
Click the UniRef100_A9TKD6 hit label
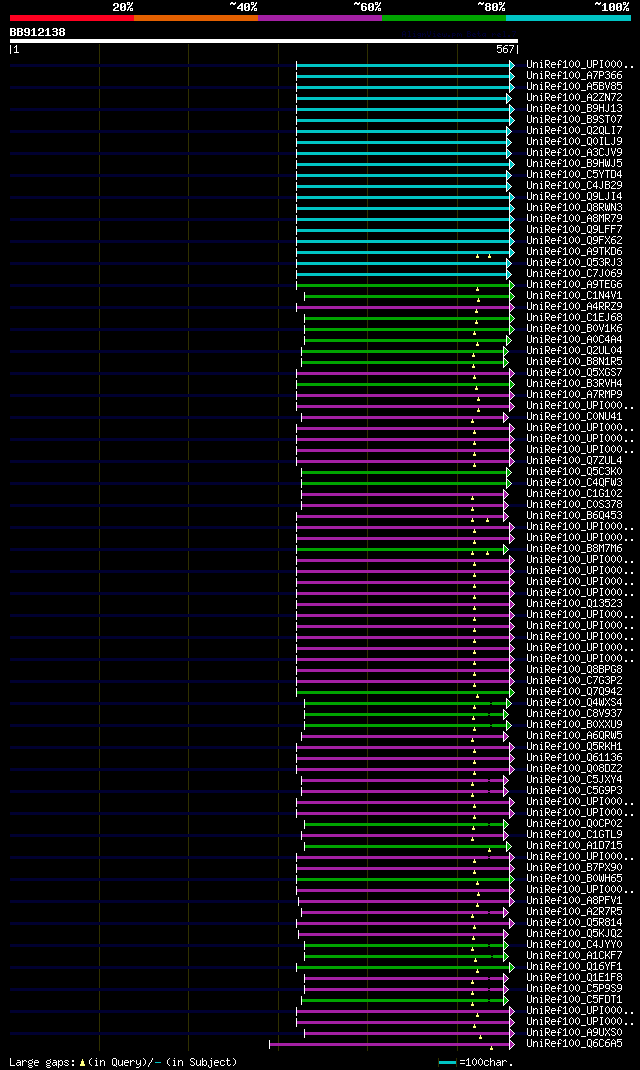pyautogui.click(x=574, y=252)
